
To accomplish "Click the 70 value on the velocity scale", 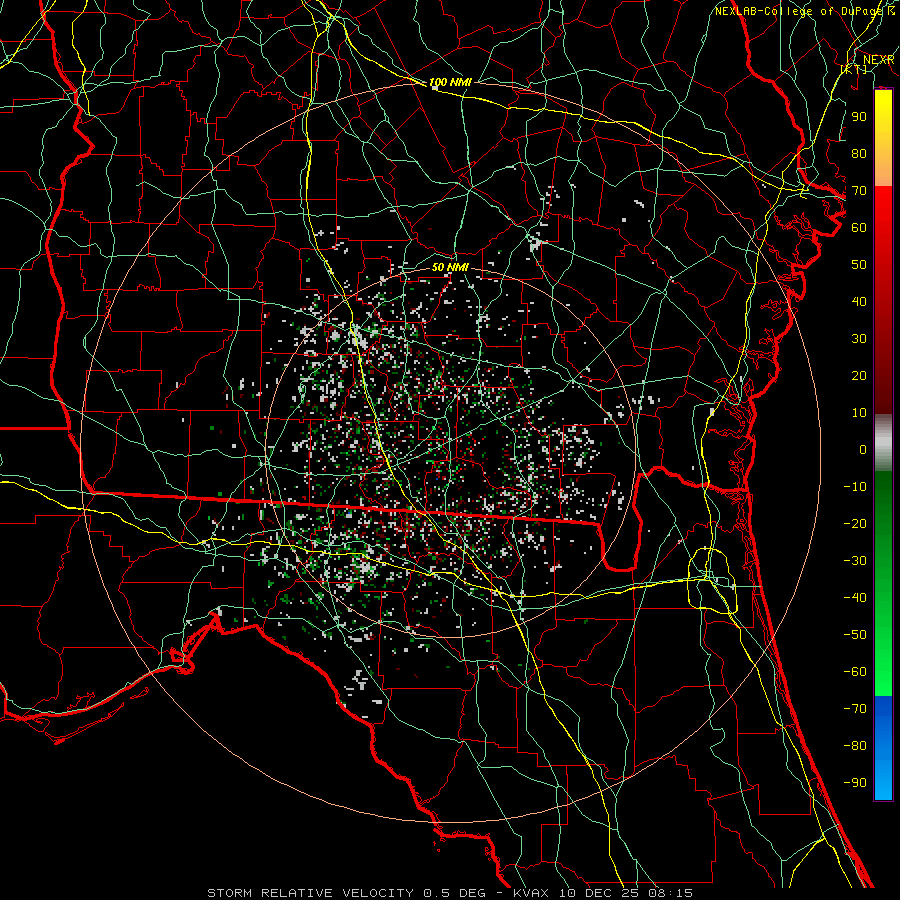I will pos(859,191).
